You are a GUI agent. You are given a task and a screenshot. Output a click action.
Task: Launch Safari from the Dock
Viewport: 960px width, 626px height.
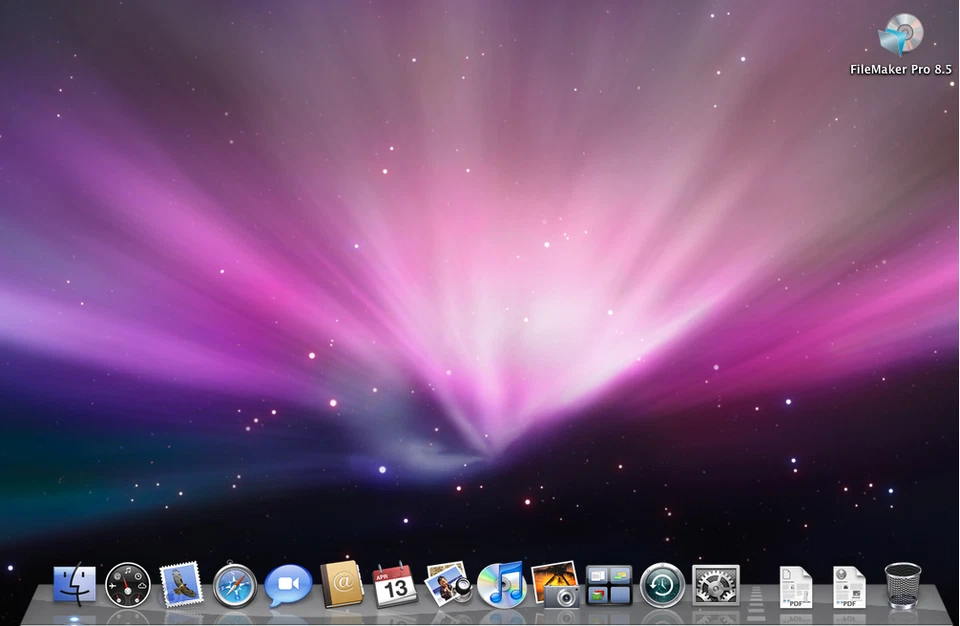coord(234,585)
